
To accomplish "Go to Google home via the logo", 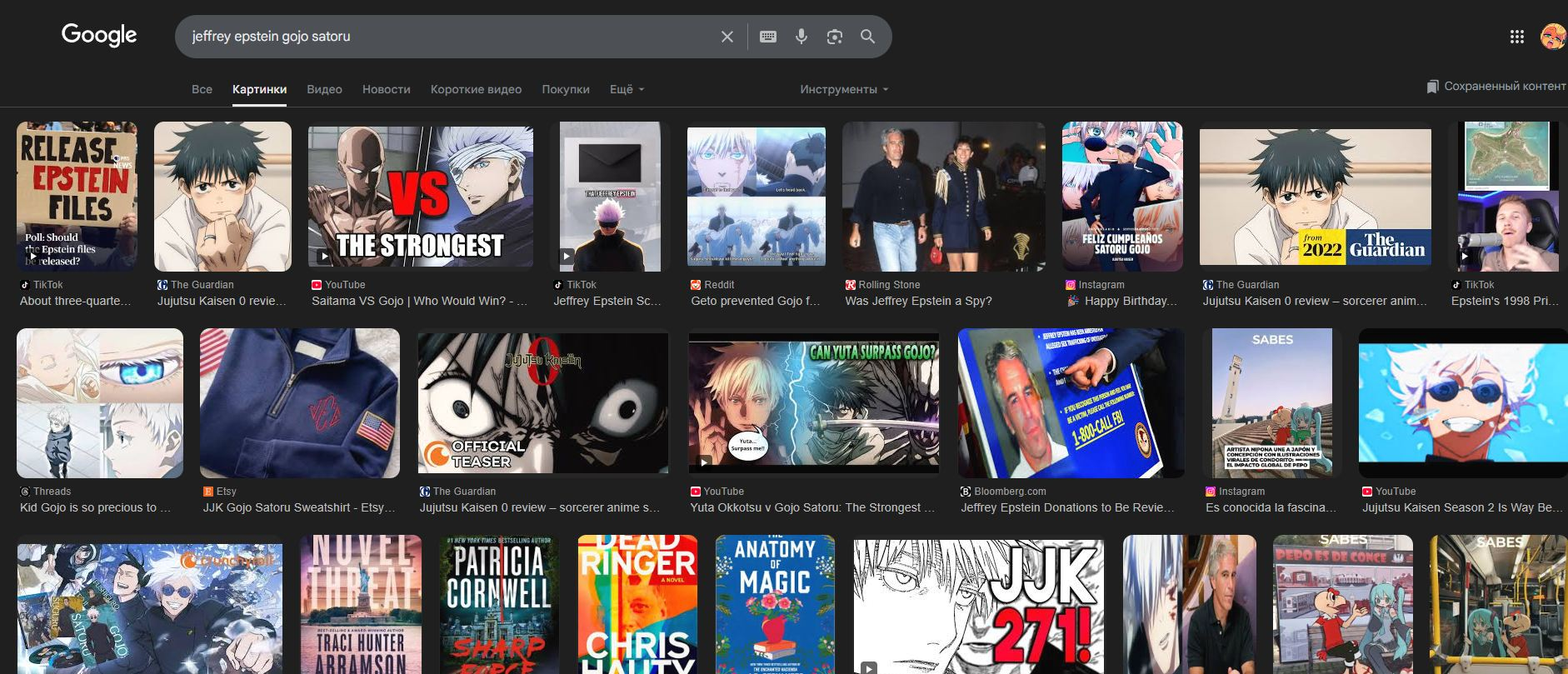I will [99, 35].
